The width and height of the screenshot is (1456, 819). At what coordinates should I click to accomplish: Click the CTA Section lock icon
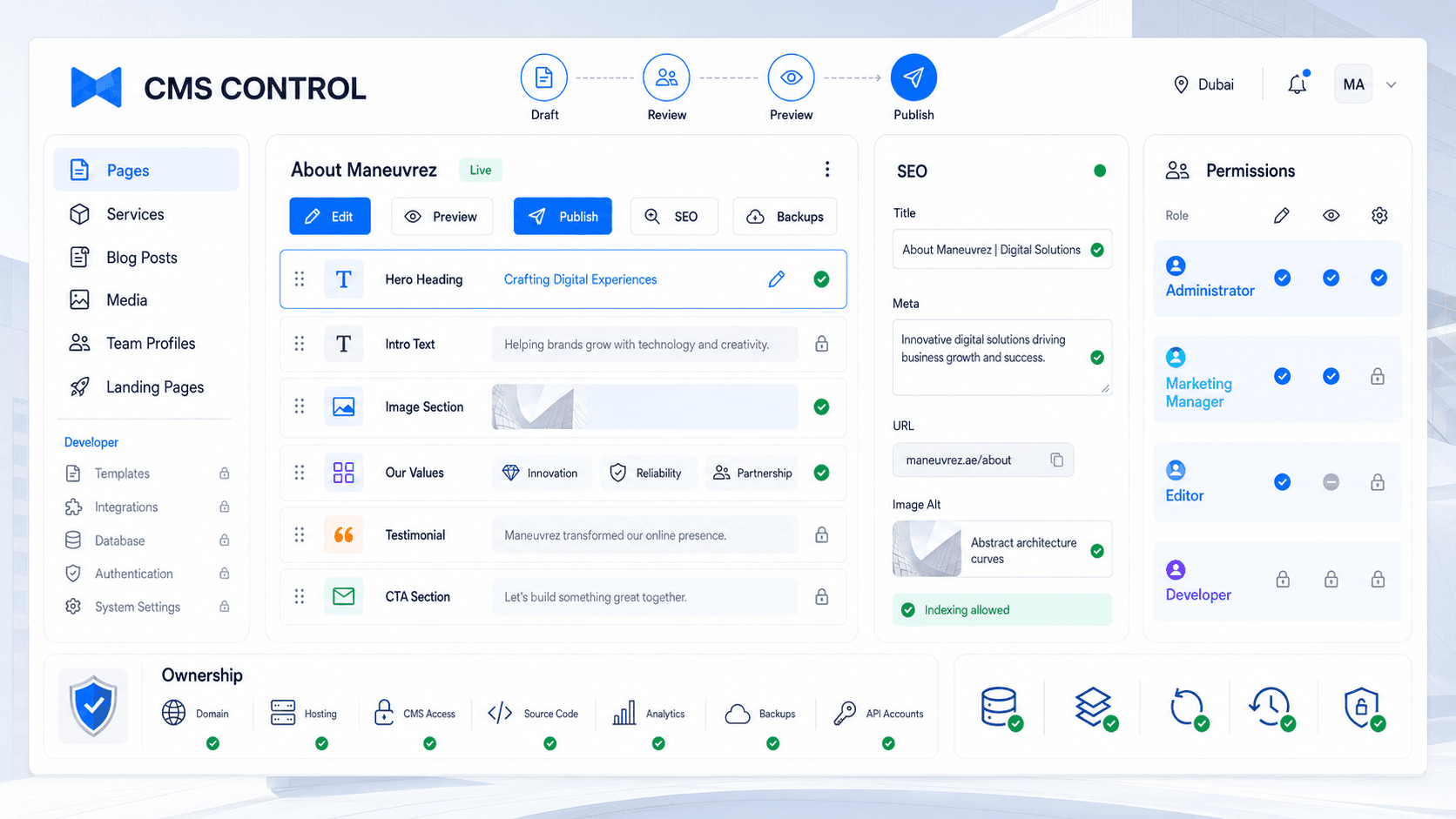(x=821, y=596)
